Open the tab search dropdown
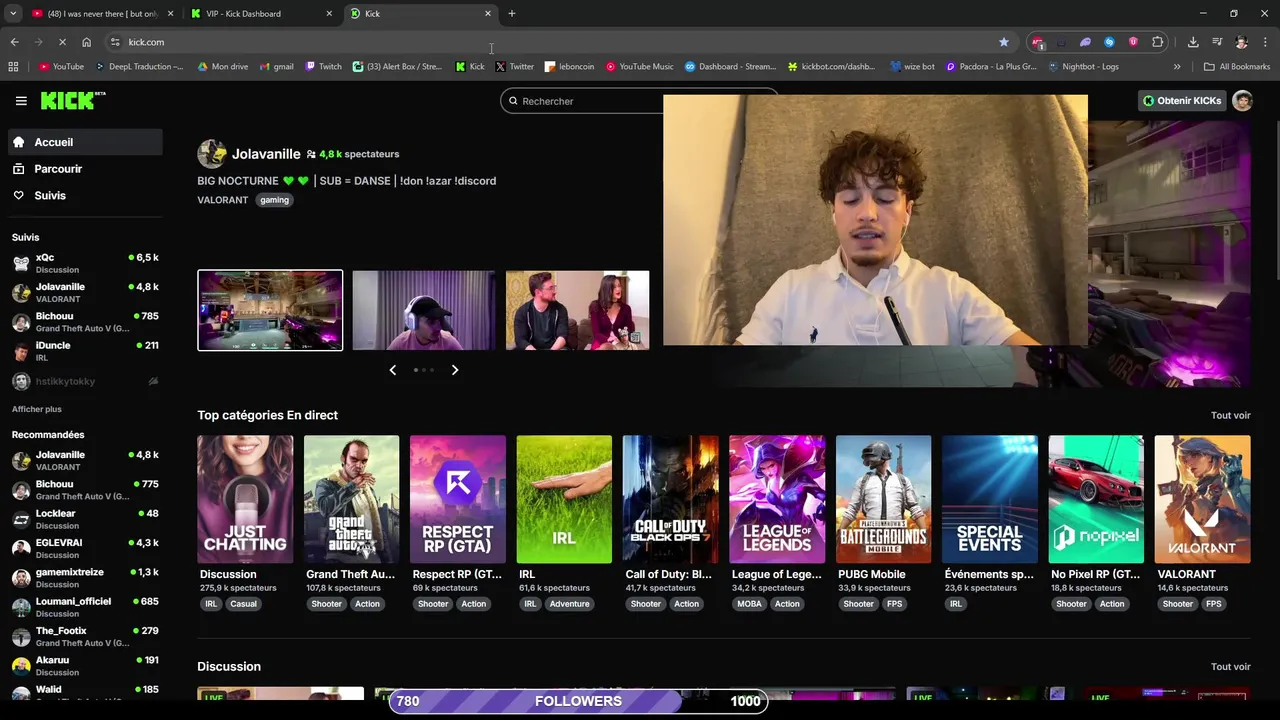The height and width of the screenshot is (720, 1280). coord(13,14)
